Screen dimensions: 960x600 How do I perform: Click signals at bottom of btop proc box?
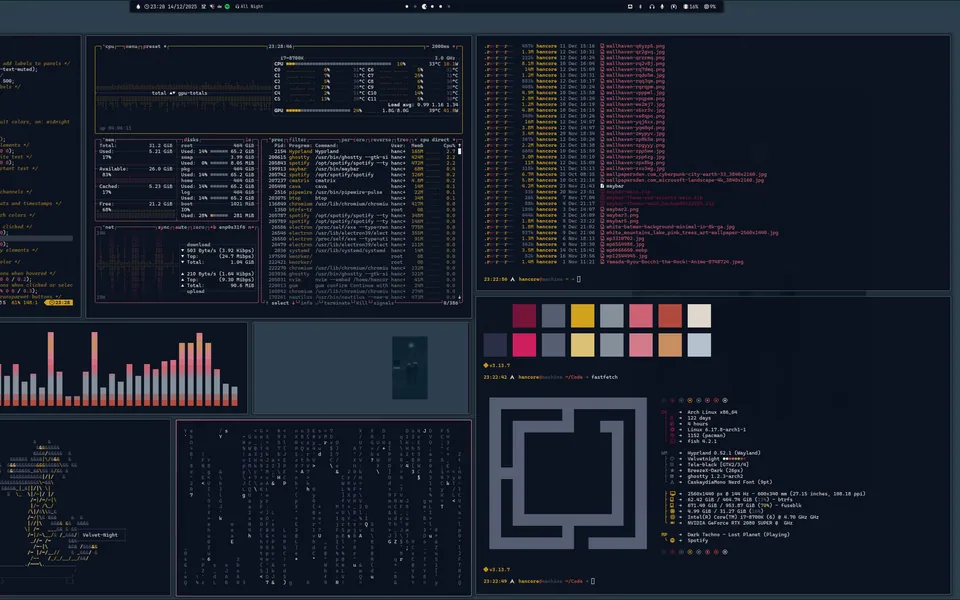pos(383,303)
